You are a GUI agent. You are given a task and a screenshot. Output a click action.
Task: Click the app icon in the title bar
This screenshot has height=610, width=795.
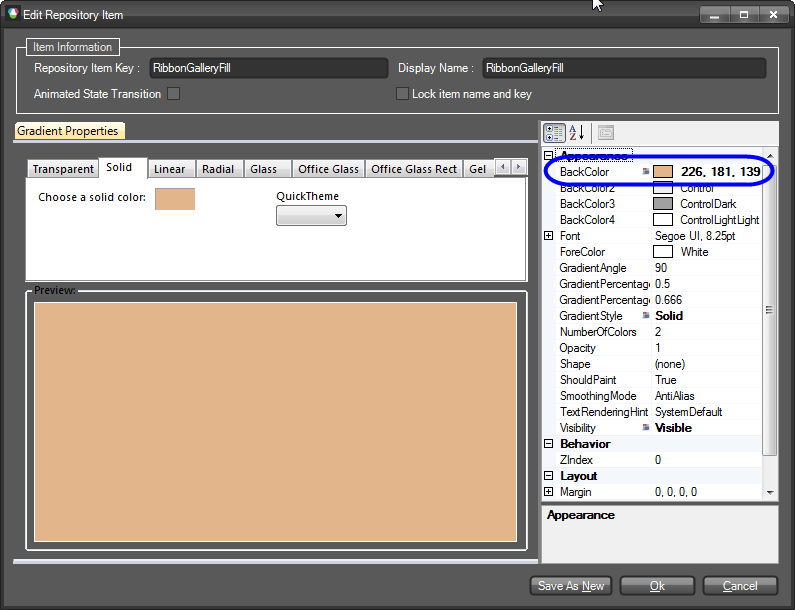tap(13, 14)
